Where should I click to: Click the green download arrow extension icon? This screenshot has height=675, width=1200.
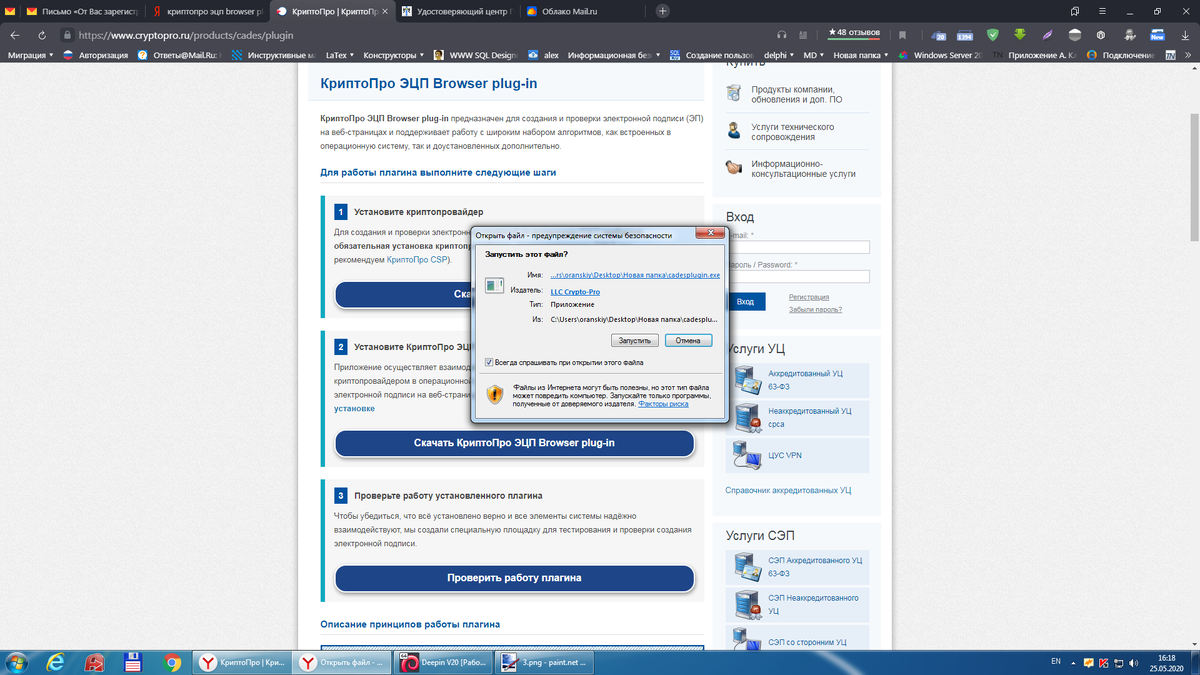click(1019, 34)
